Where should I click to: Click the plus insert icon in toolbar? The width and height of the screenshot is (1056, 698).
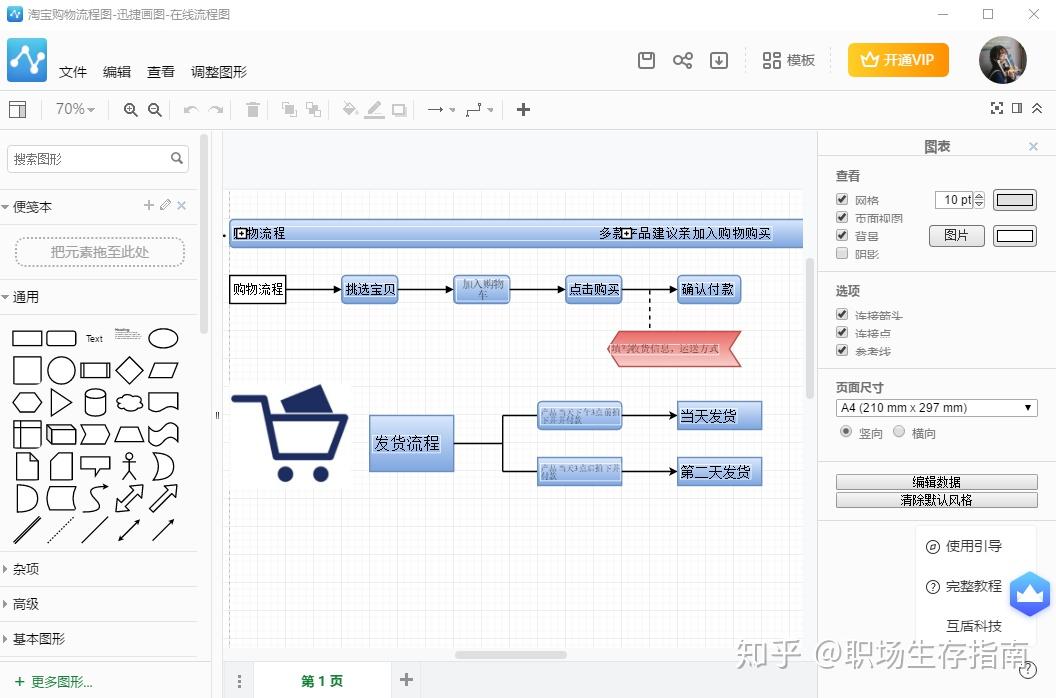coord(523,109)
